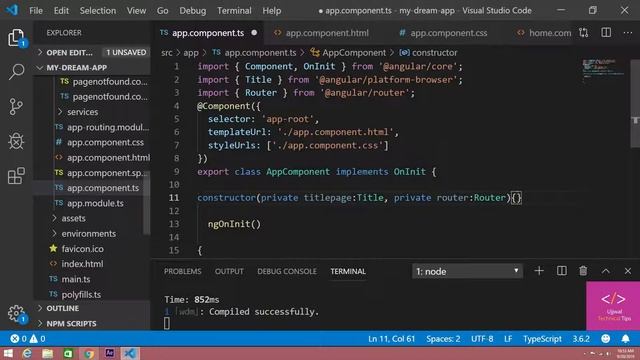This screenshot has width=640, height=360.
Task: Change end of line via LF
Action: pyautogui.click(x=508, y=338)
